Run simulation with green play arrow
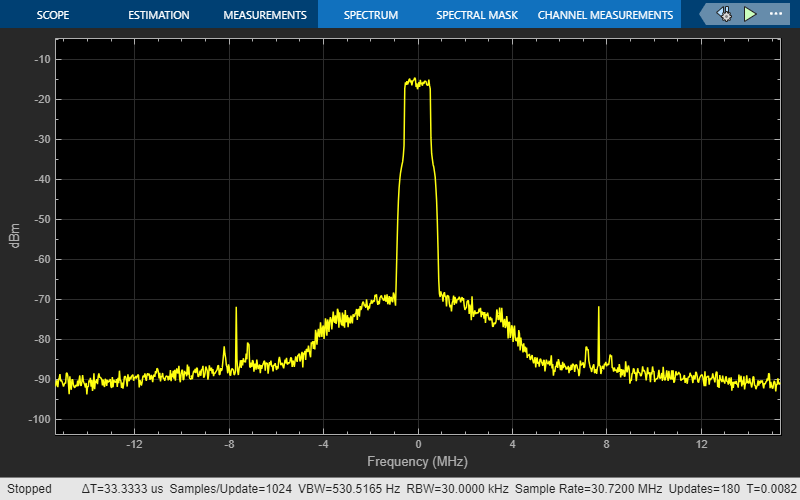The image size is (800, 500). (x=749, y=14)
